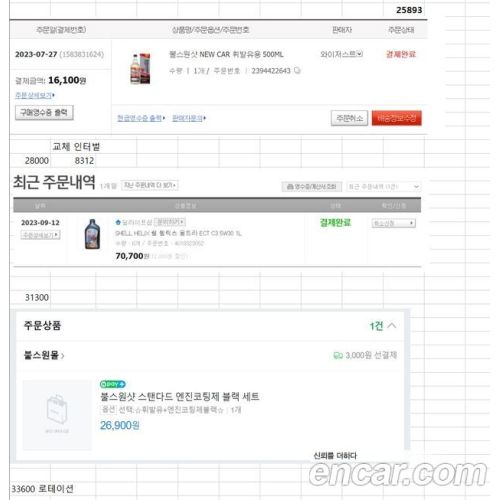Click the copy icon beside order number 2394422643
This screenshot has width=500, height=500.
point(297,70)
